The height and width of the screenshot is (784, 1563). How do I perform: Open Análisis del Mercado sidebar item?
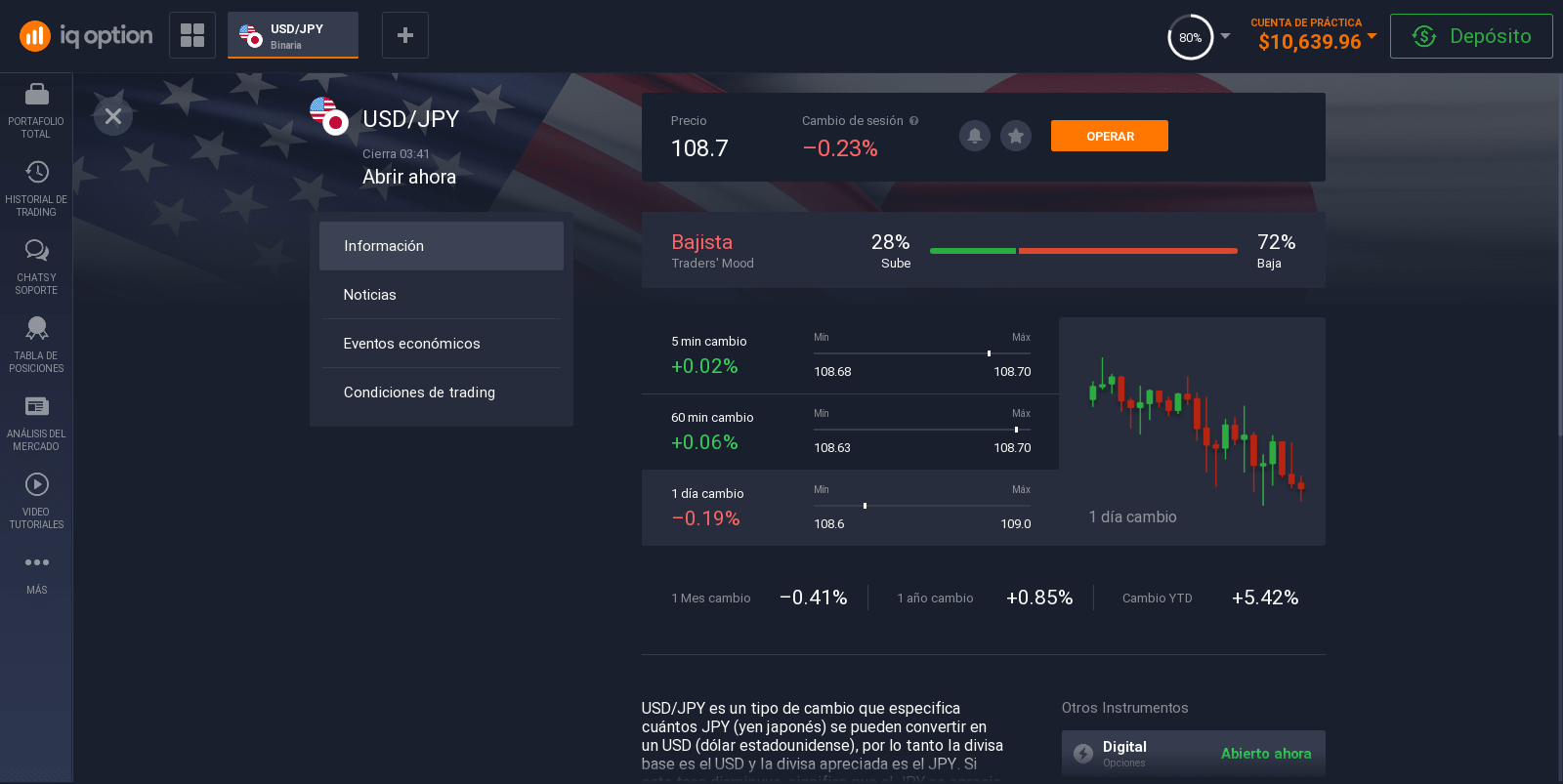36,423
